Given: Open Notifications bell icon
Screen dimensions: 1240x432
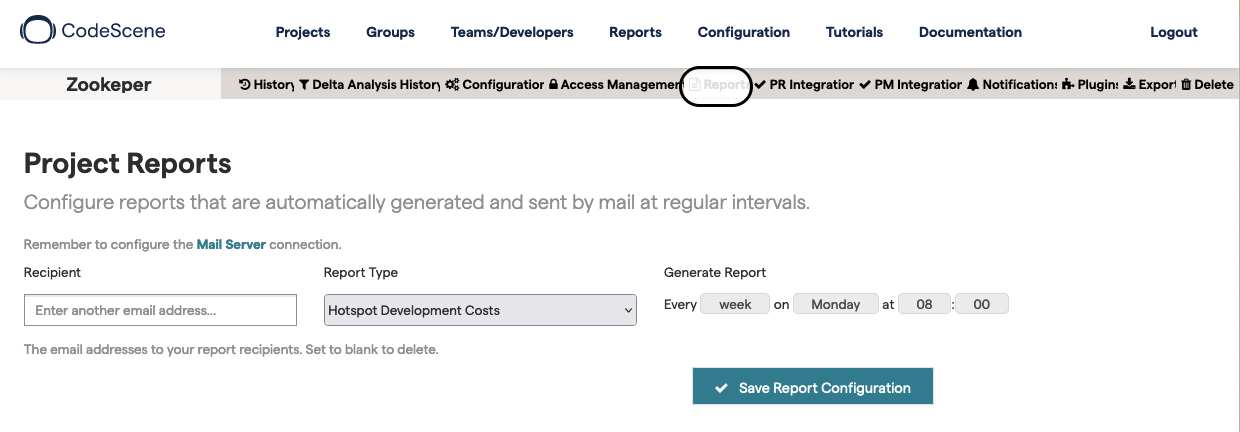Looking at the screenshot, I should point(973,85).
